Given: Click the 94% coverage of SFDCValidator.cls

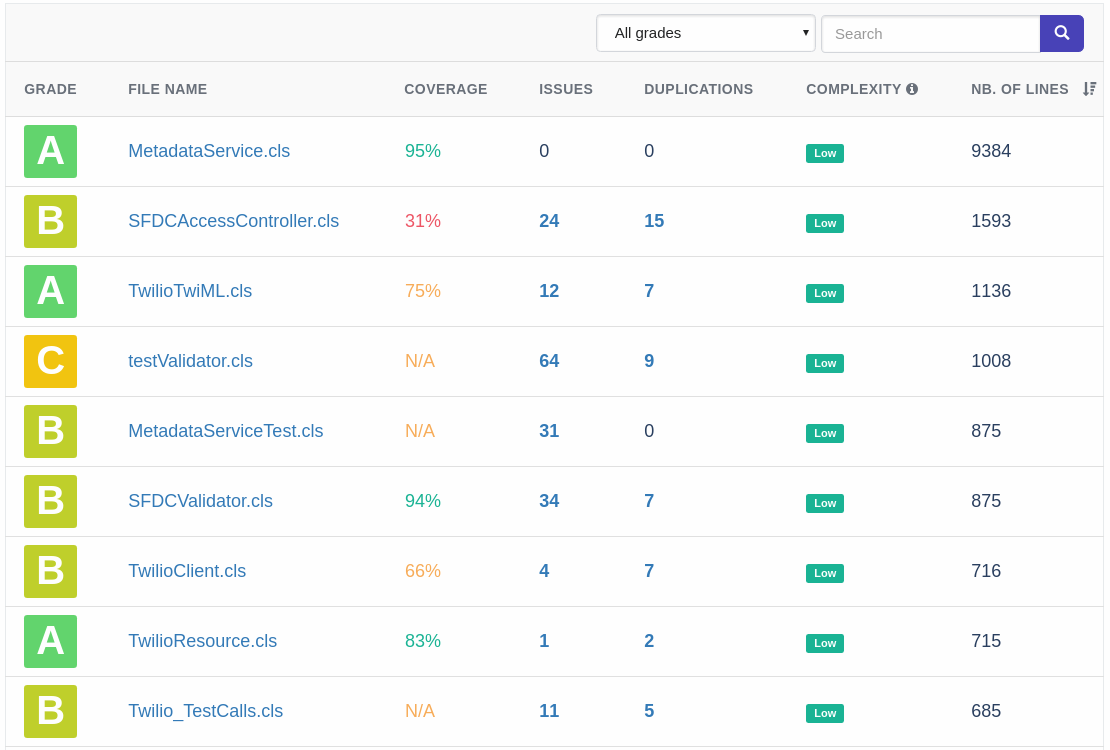Looking at the screenshot, I should [423, 501].
